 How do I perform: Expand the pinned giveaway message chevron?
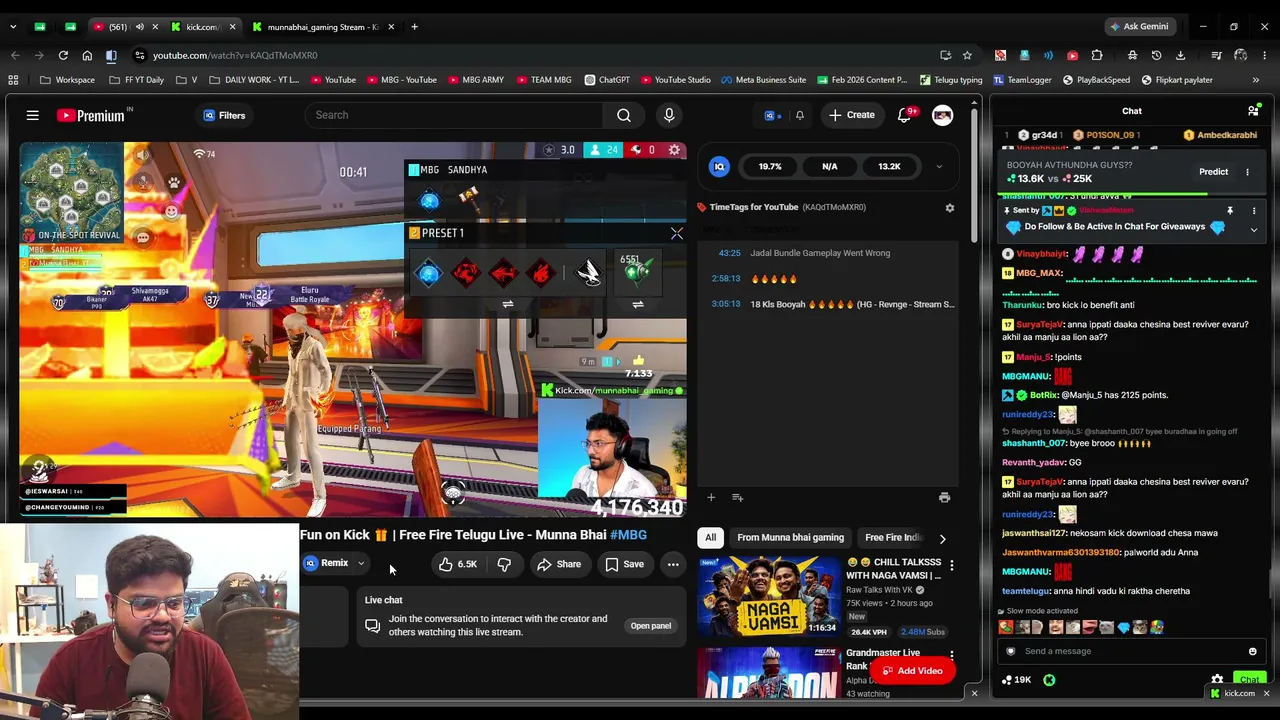click(1253, 230)
